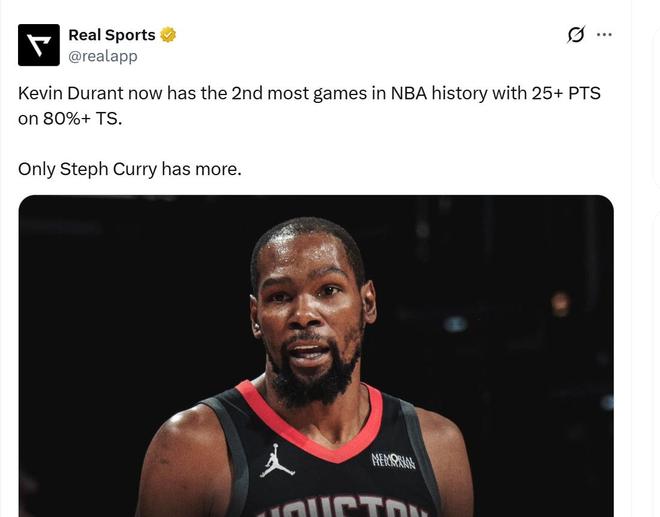Open the Grok explain-post icon
Viewport: 660px width, 517px height.
point(575,35)
